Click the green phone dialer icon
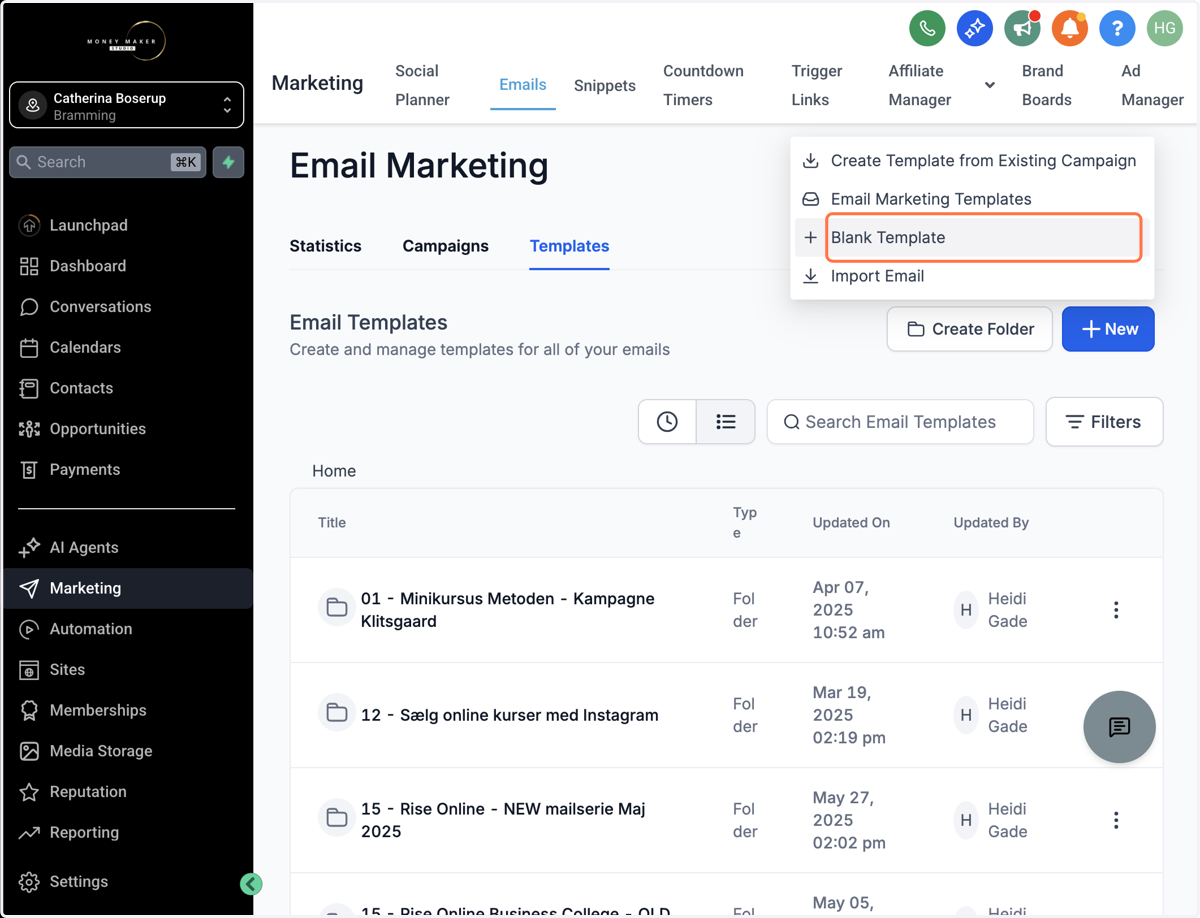1200x918 pixels. click(x=927, y=28)
